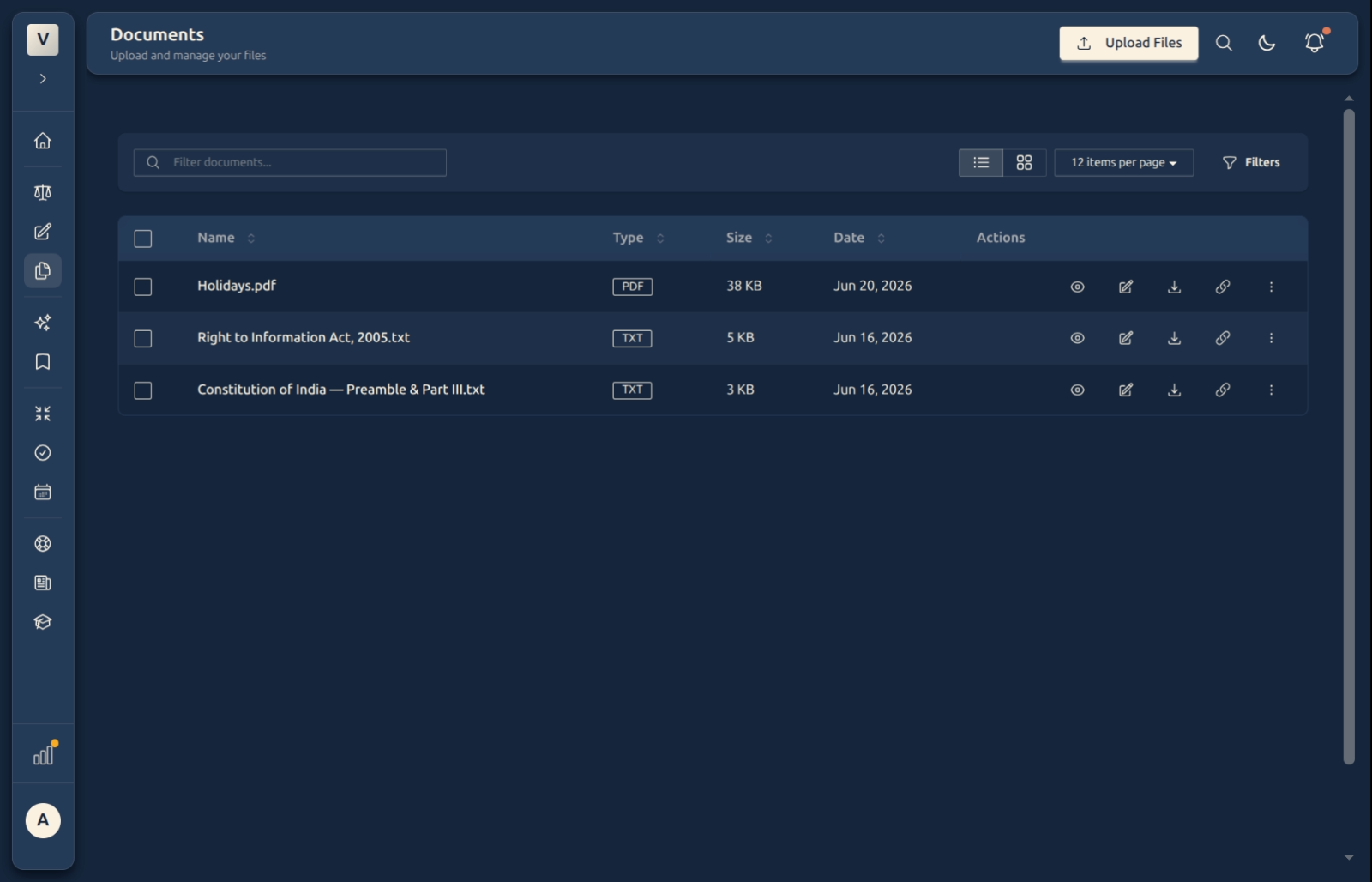Click the vertical page scrollbar
This screenshot has height=882, width=1372.
pos(1349,436)
